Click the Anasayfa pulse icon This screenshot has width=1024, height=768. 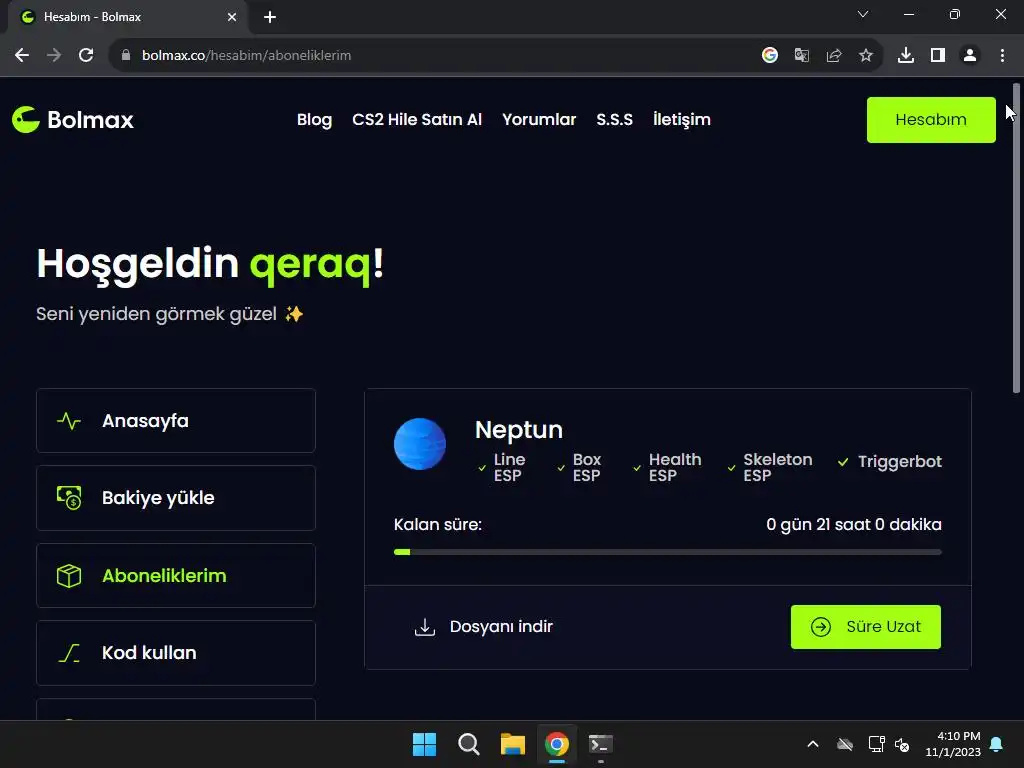tap(69, 421)
